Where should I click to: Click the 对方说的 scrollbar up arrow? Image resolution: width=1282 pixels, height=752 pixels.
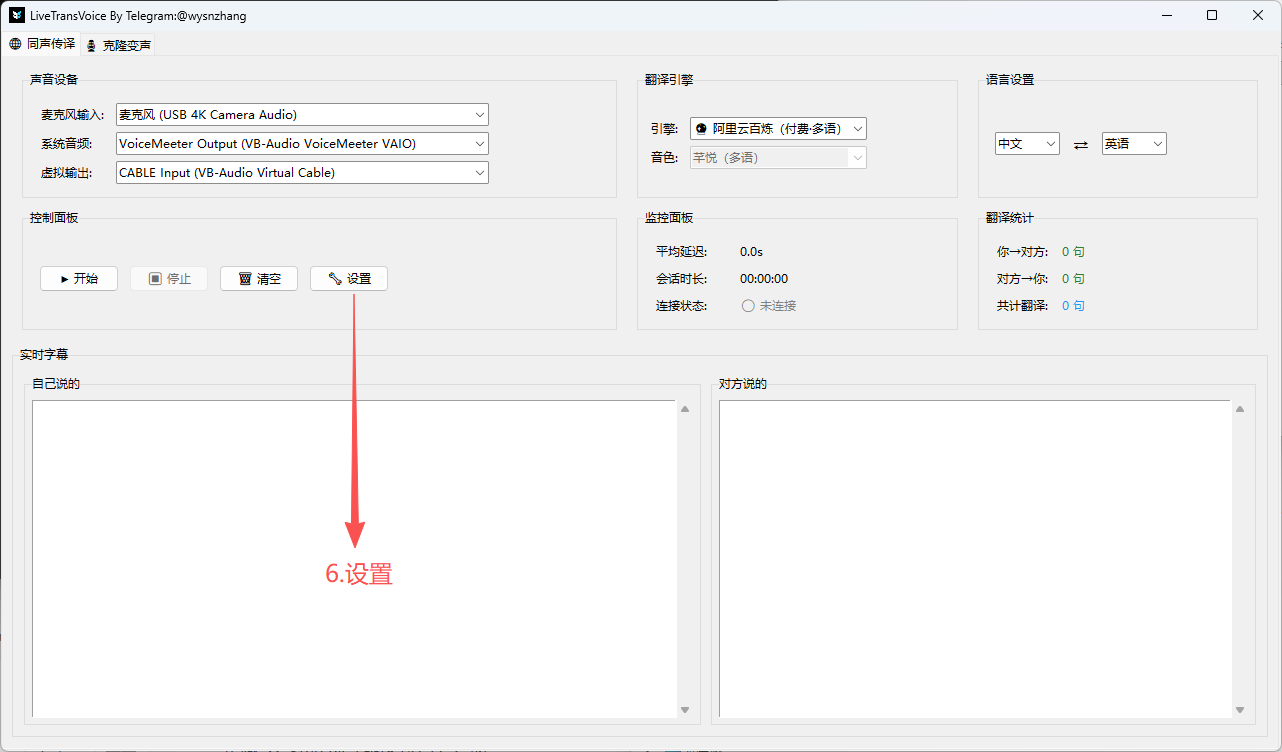click(x=1239, y=409)
